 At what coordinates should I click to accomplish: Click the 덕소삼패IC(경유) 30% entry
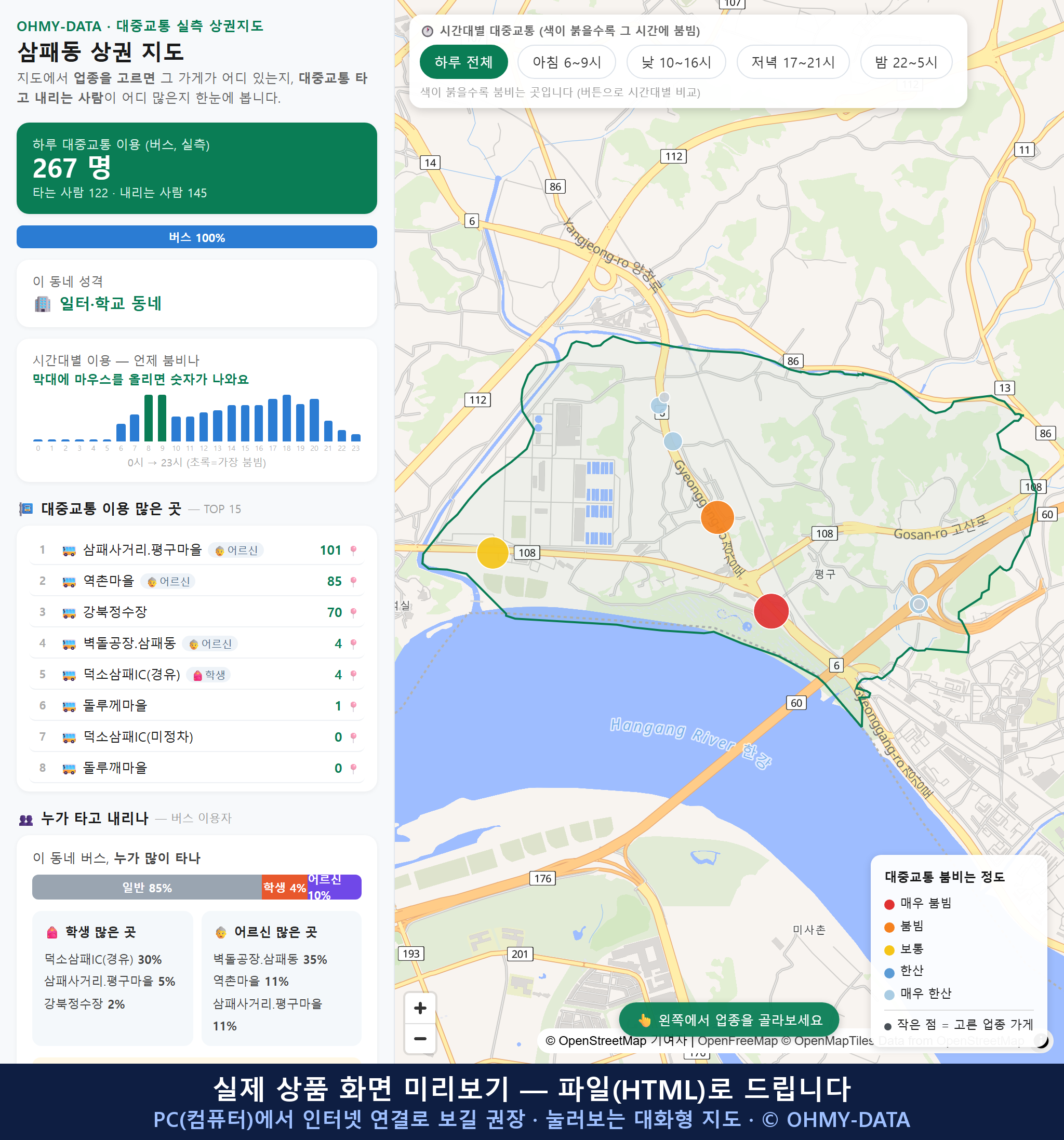click(103, 959)
